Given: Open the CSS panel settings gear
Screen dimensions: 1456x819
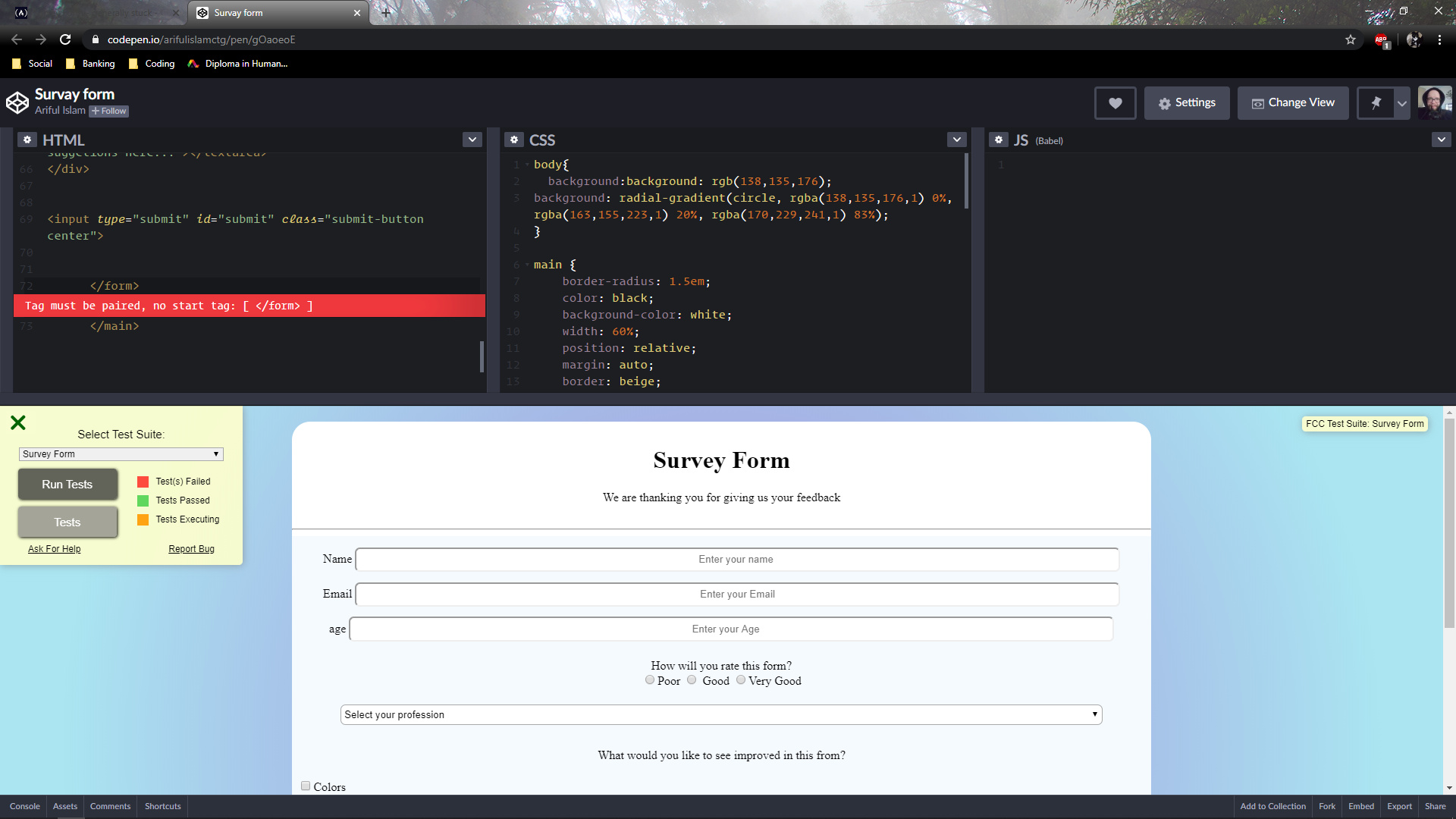Looking at the screenshot, I should (515, 140).
